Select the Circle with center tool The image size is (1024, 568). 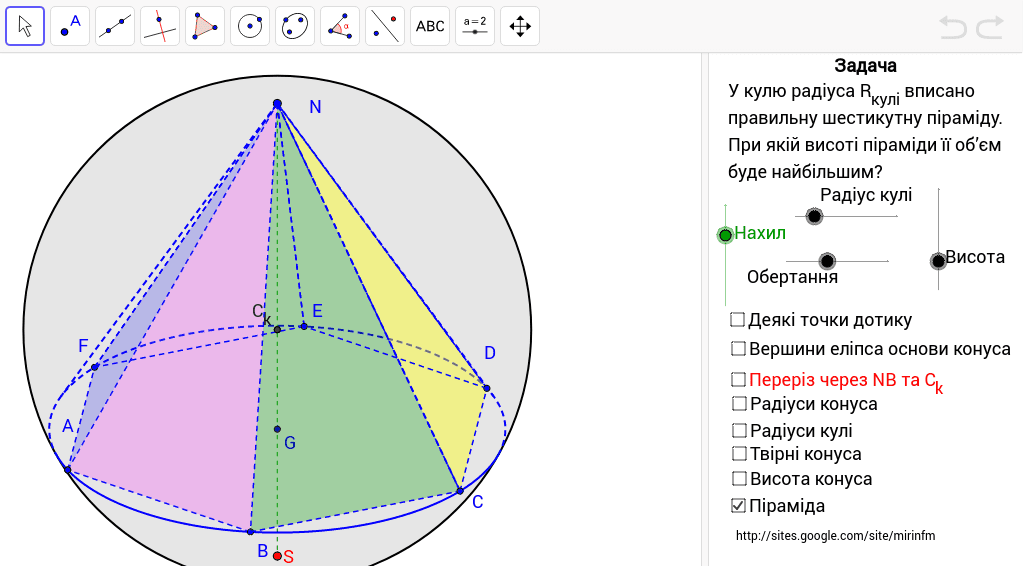[x=250, y=26]
